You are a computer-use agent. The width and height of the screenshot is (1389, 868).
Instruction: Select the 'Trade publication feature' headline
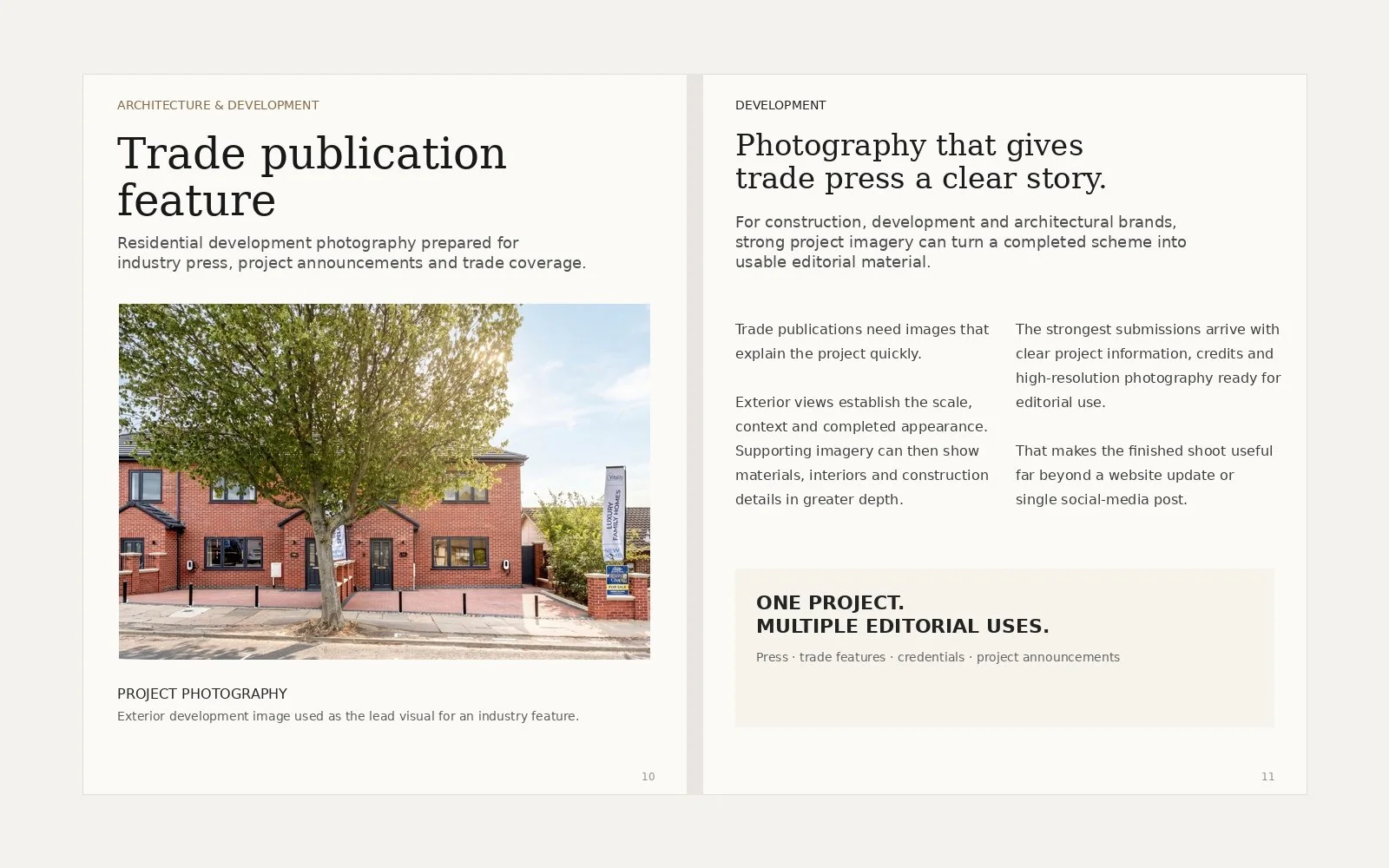click(x=312, y=176)
